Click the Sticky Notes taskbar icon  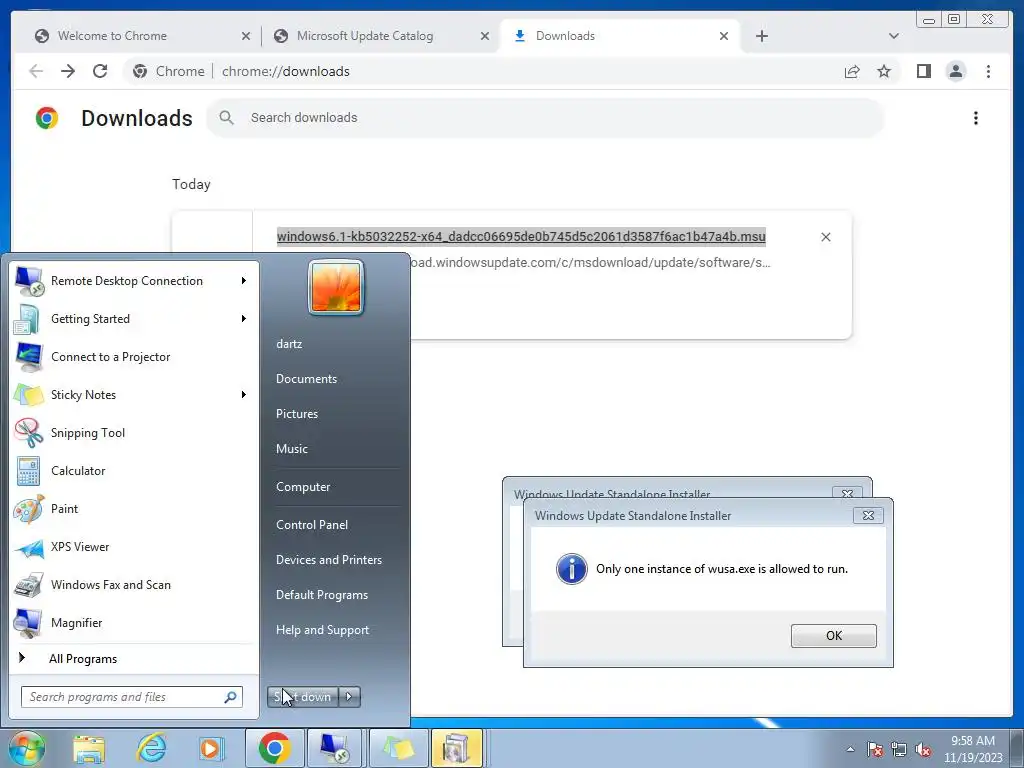point(398,749)
